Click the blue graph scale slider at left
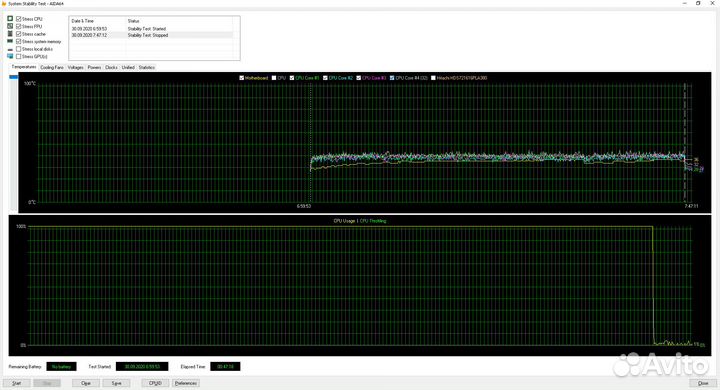This screenshot has width=720, height=390. (14, 77)
